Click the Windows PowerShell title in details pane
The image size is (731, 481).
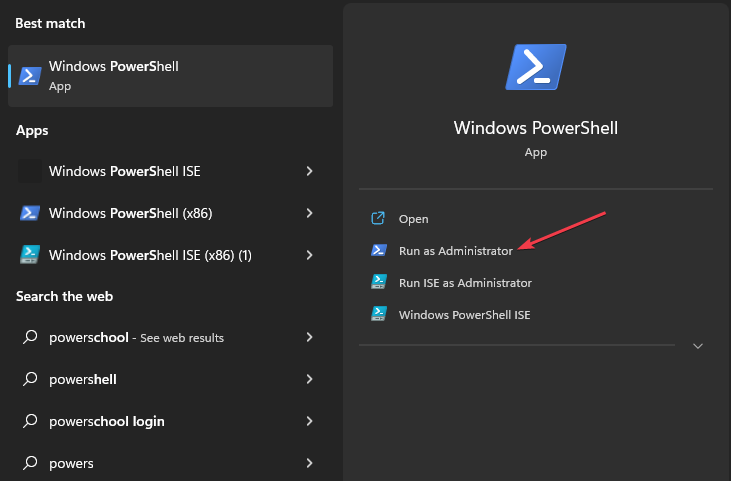(x=536, y=128)
